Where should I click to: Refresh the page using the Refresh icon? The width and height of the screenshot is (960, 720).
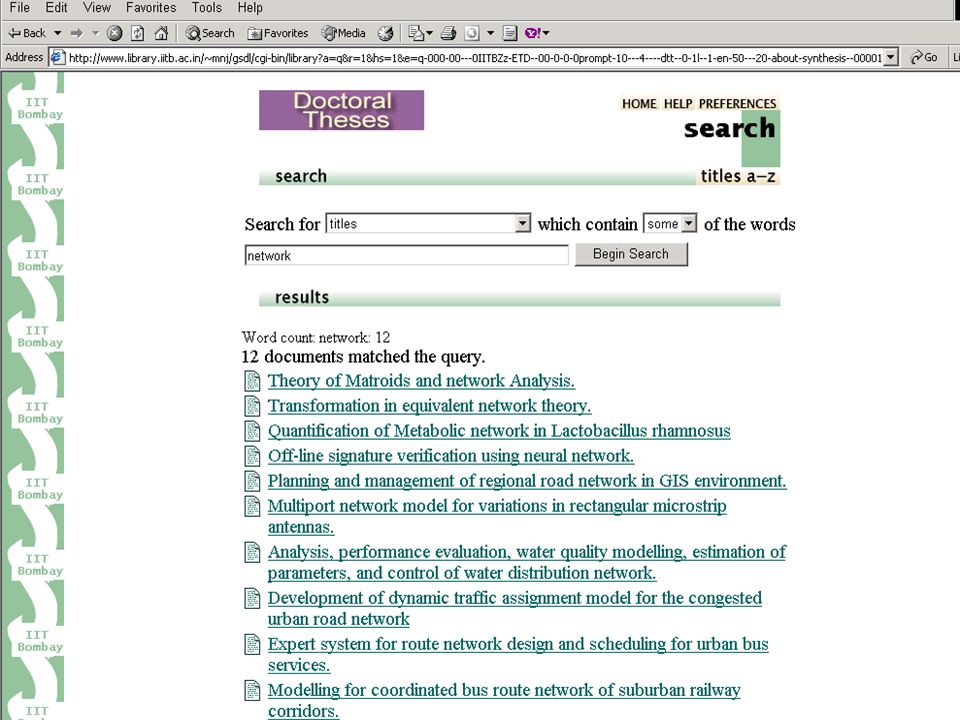point(138,33)
